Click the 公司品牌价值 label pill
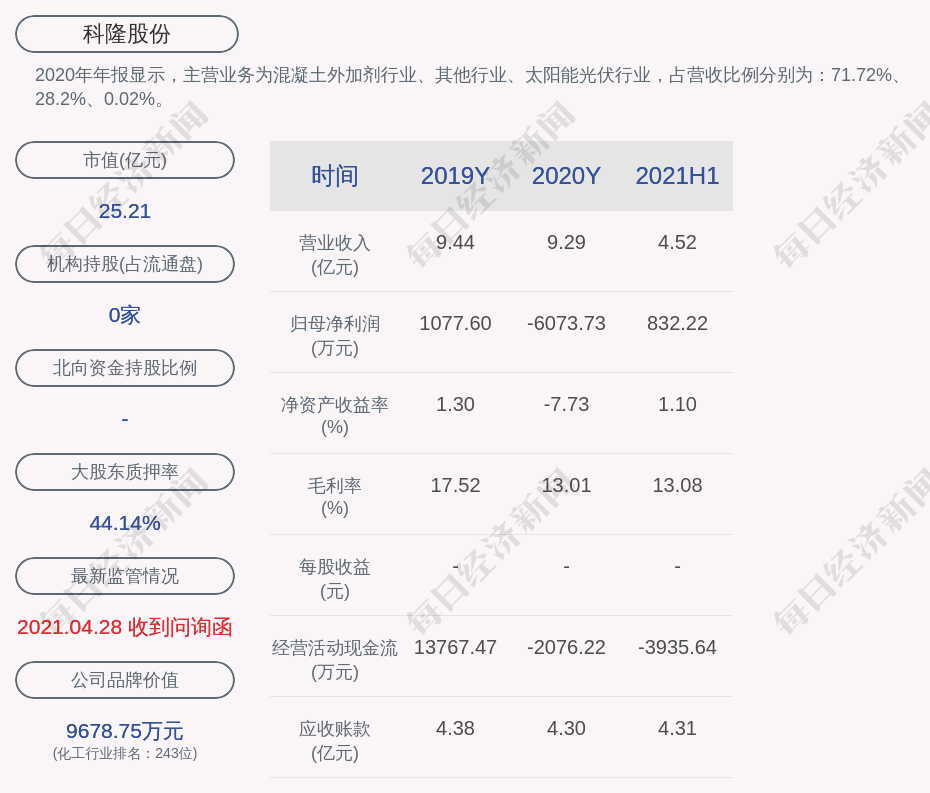This screenshot has width=930, height=793. [125, 680]
